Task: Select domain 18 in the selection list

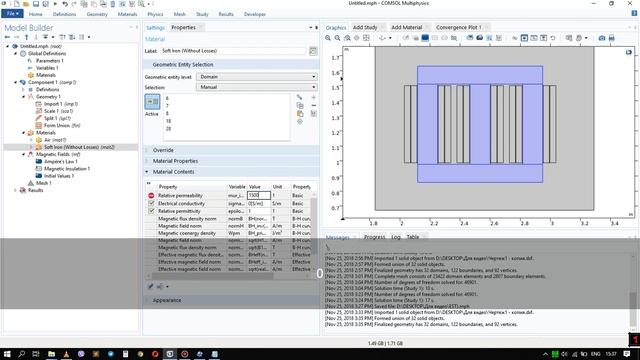Action: click(x=168, y=121)
